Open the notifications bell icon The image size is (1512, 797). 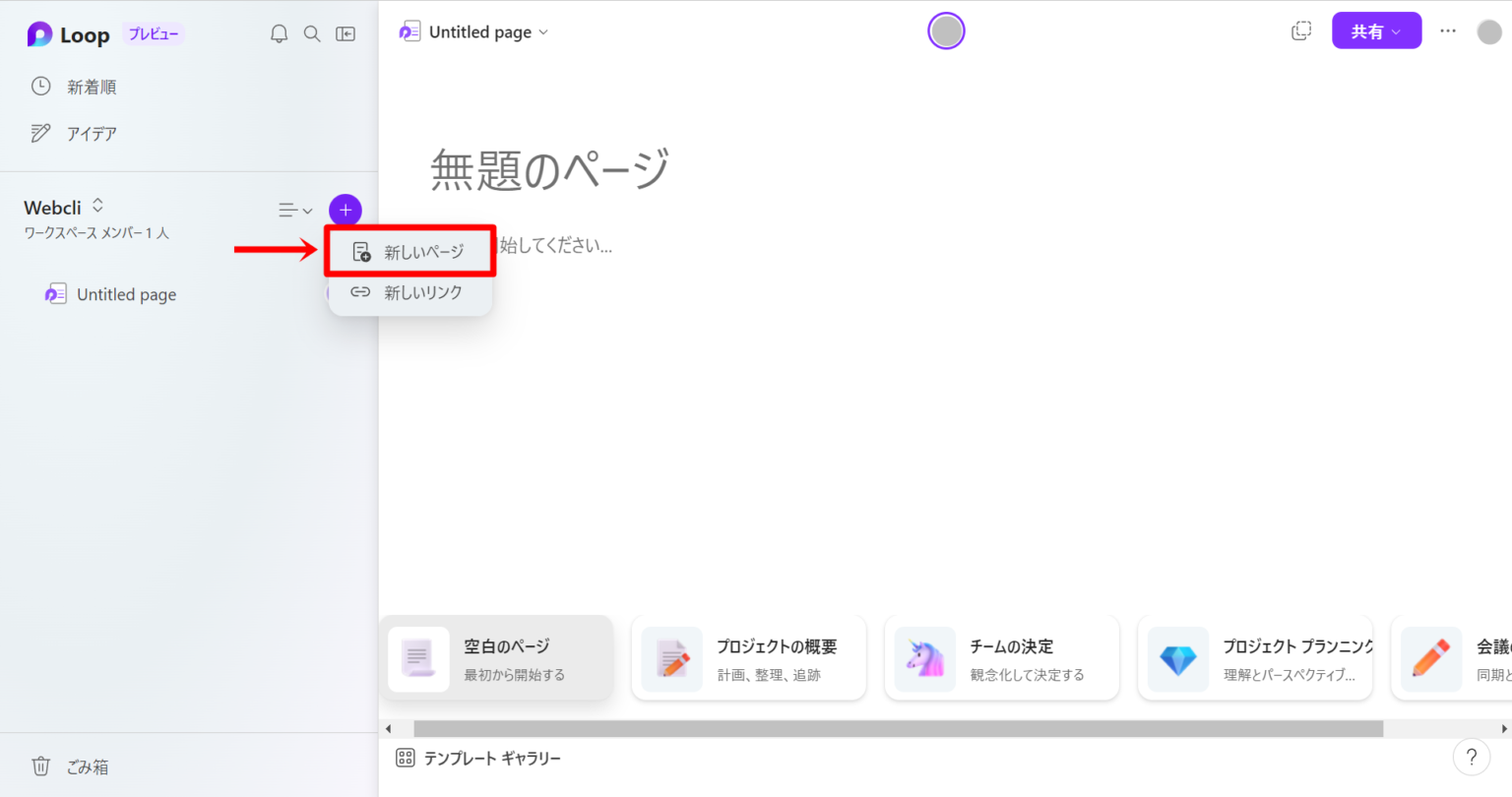tap(279, 32)
